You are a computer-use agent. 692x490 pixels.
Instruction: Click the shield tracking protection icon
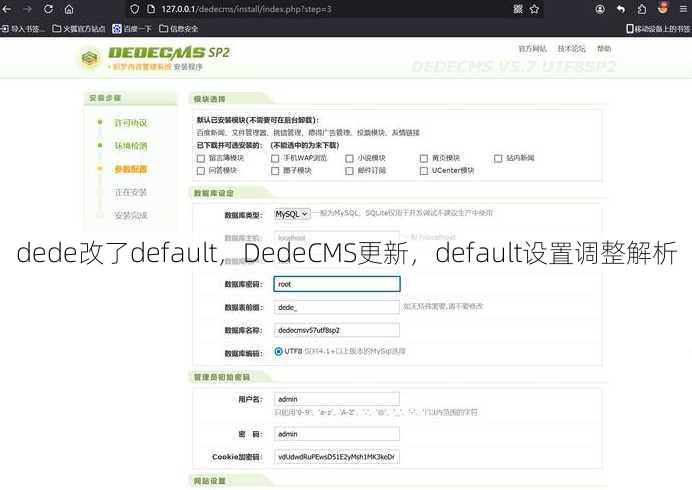(x=135, y=9)
